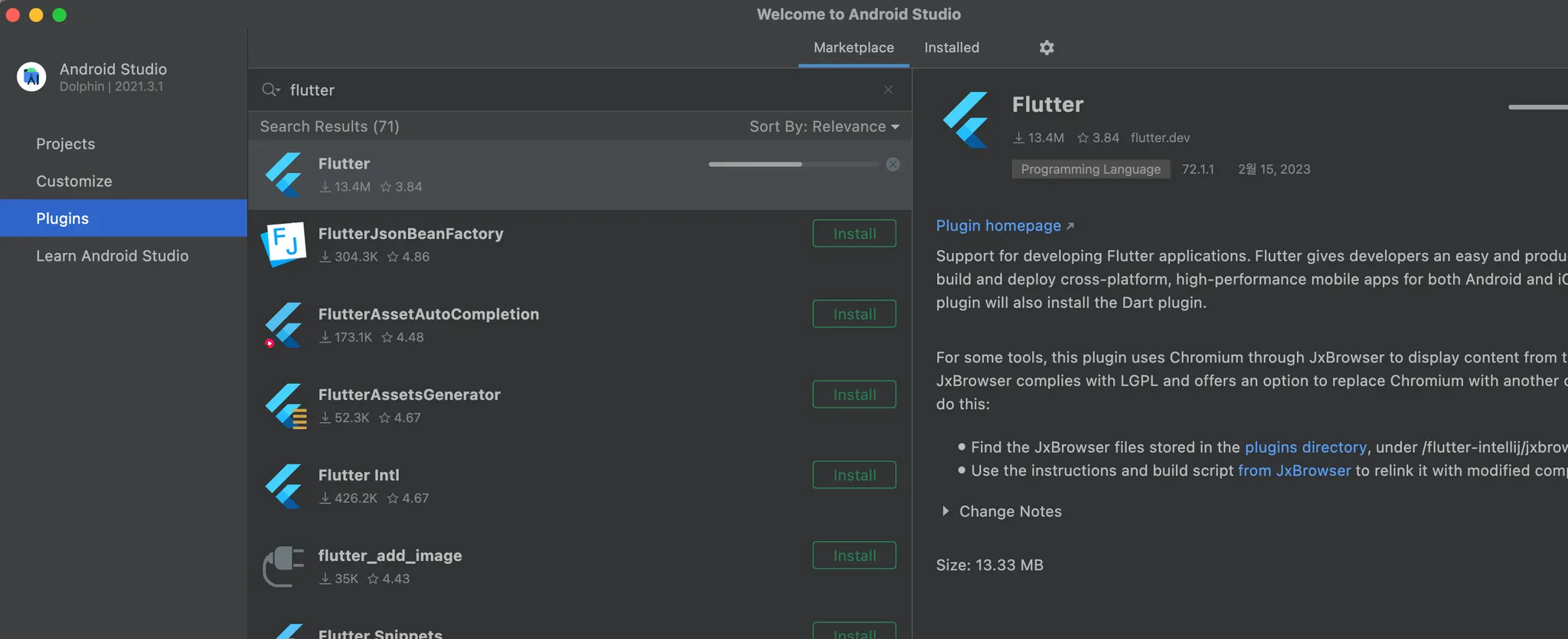Viewport: 1568px width, 639px height.
Task: Open the Sort By Relevance dropdown
Action: 824,126
